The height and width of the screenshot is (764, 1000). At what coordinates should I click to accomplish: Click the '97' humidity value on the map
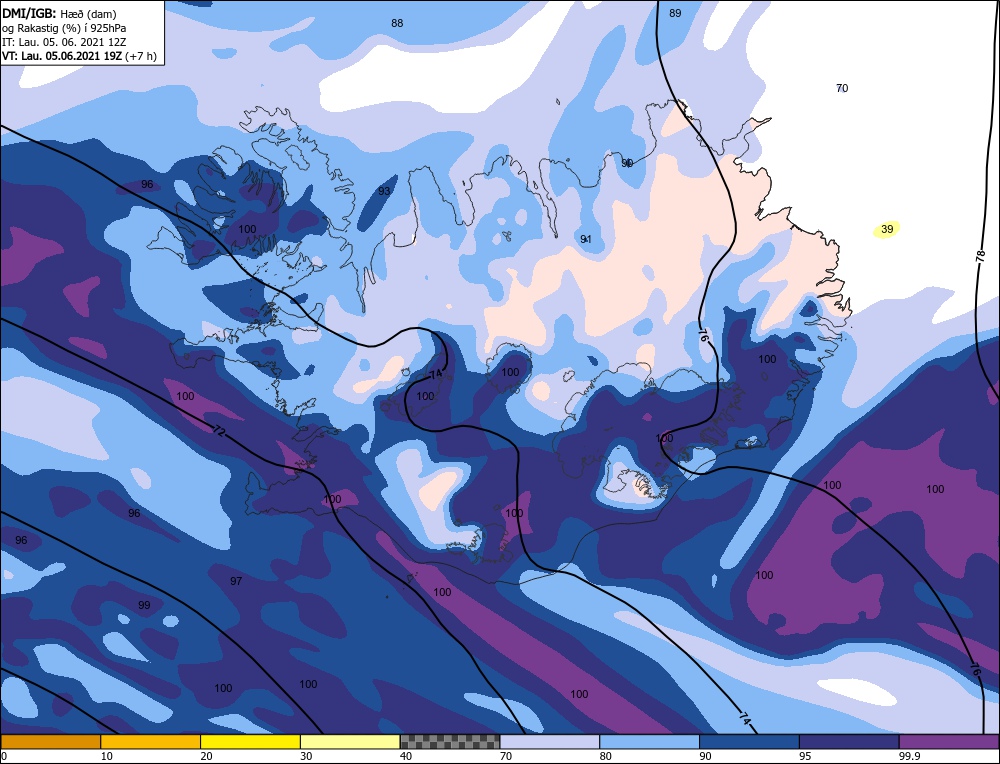(236, 581)
